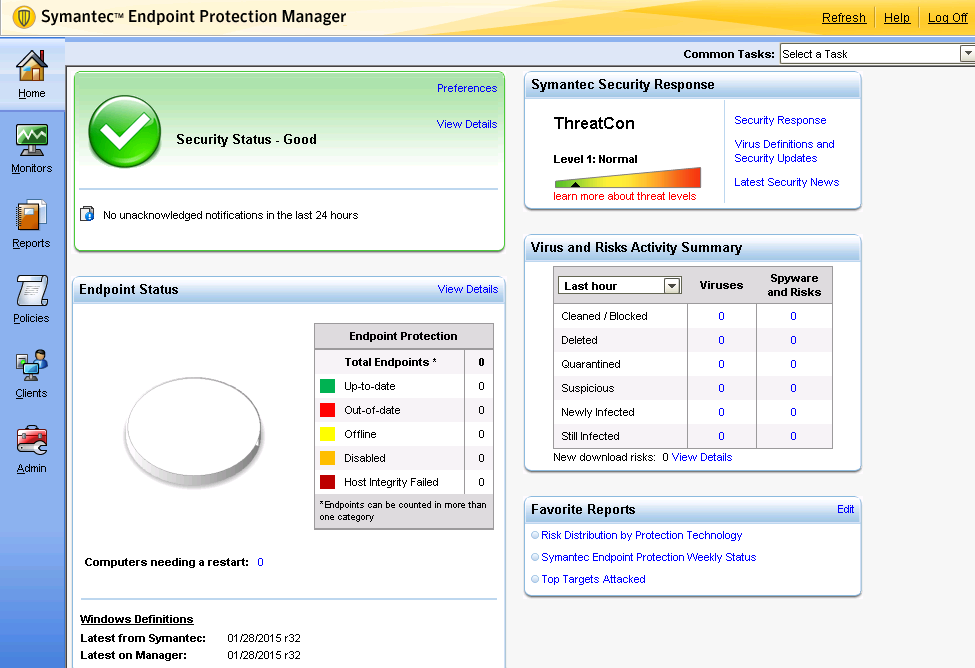The width and height of the screenshot is (975, 668).
Task: Click the Refresh link in header
Action: pos(843,18)
